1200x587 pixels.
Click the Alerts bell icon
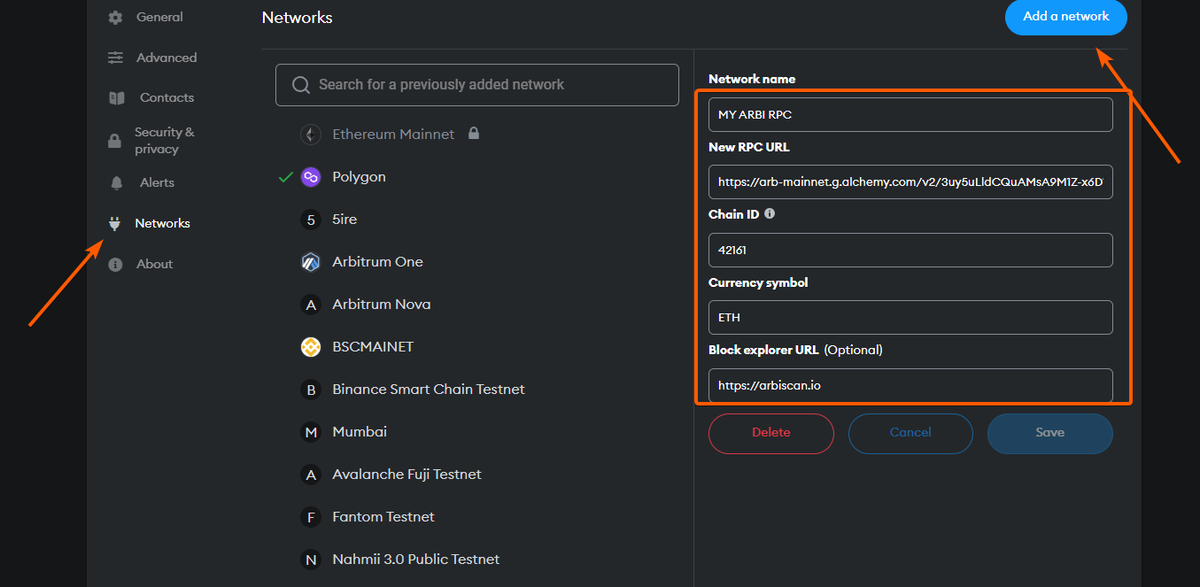[117, 183]
